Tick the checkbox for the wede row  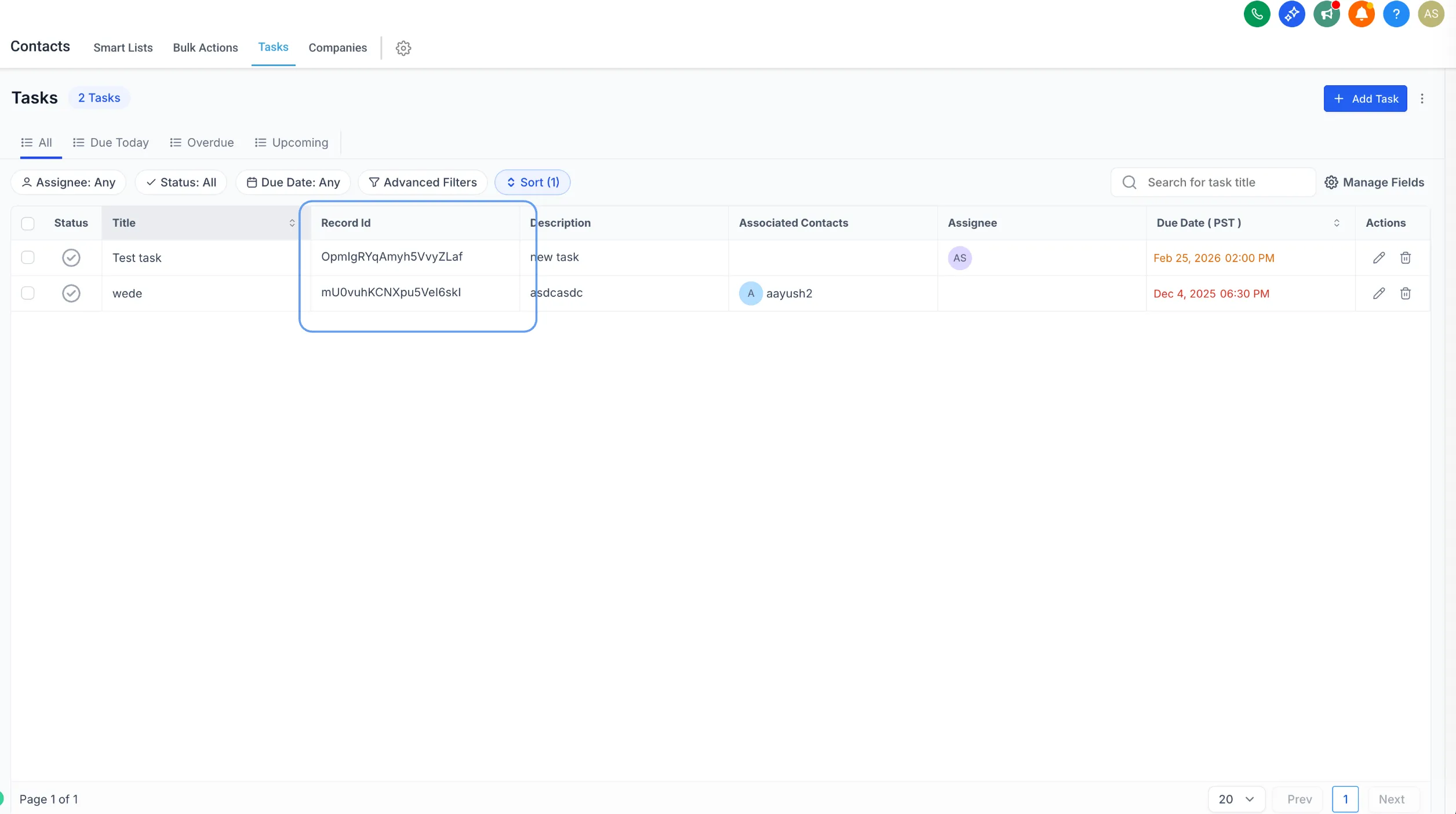(x=28, y=293)
